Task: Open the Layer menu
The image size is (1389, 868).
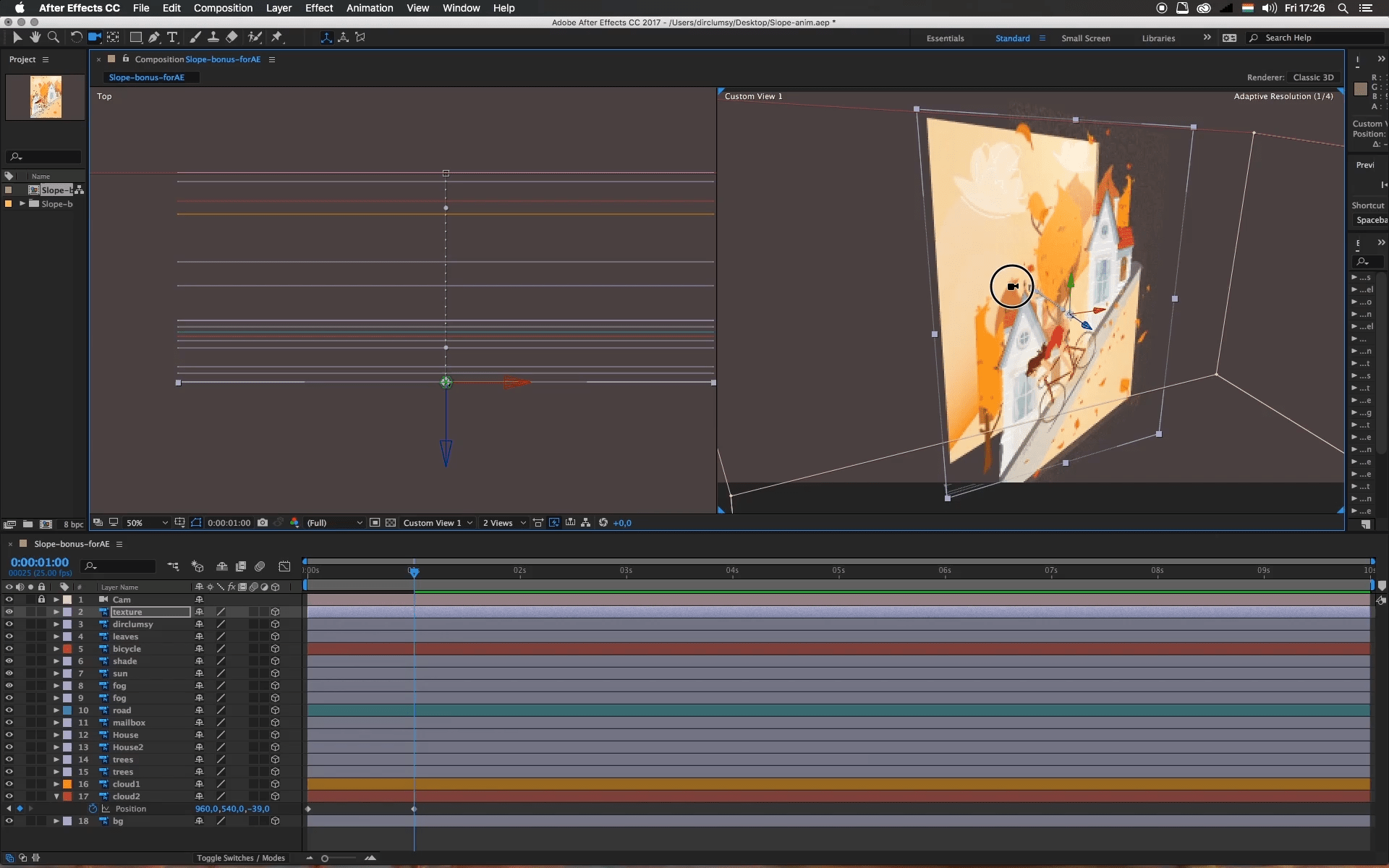Action: [x=279, y=8]
